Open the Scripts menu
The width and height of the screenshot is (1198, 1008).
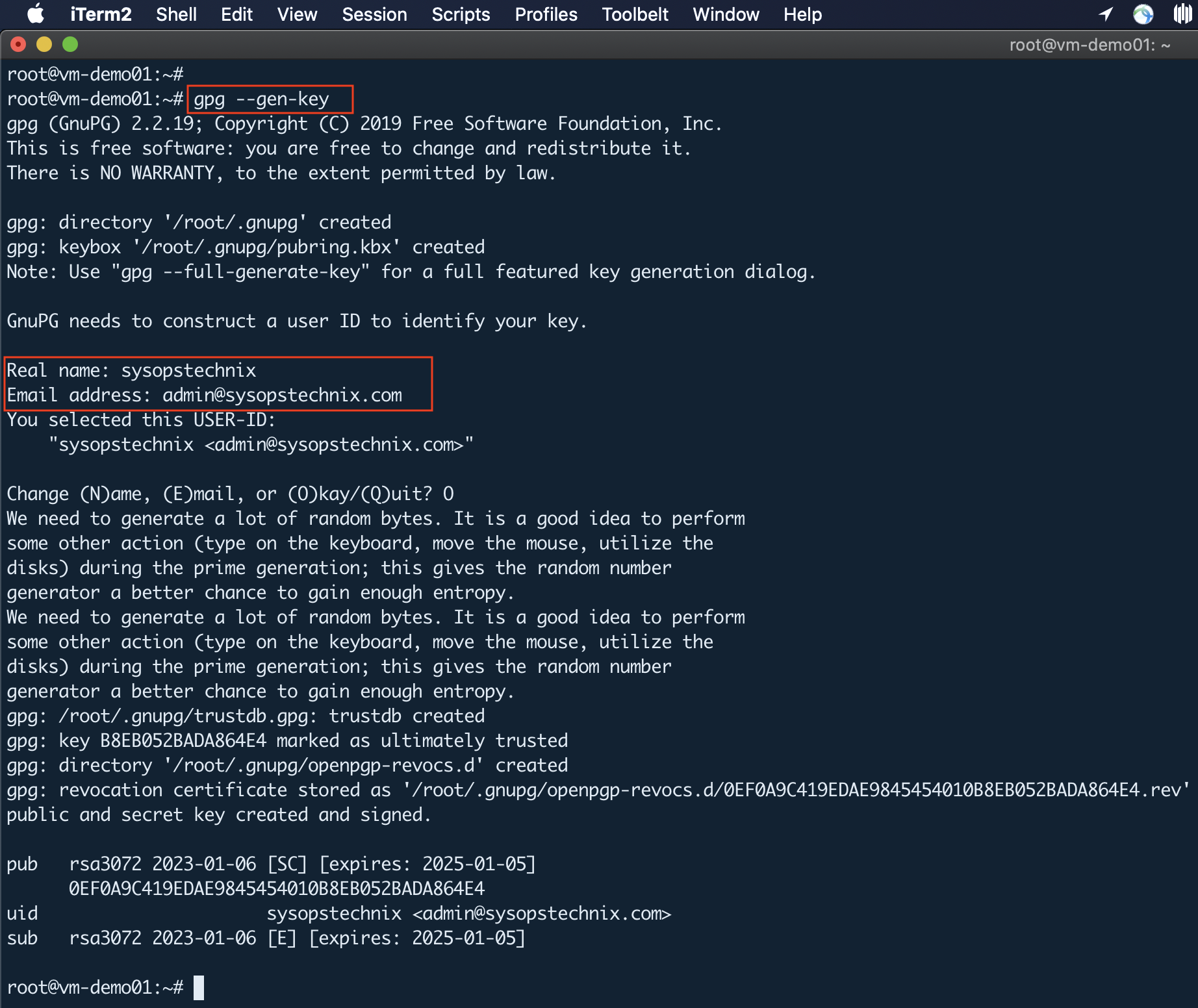tap(461, 14)
